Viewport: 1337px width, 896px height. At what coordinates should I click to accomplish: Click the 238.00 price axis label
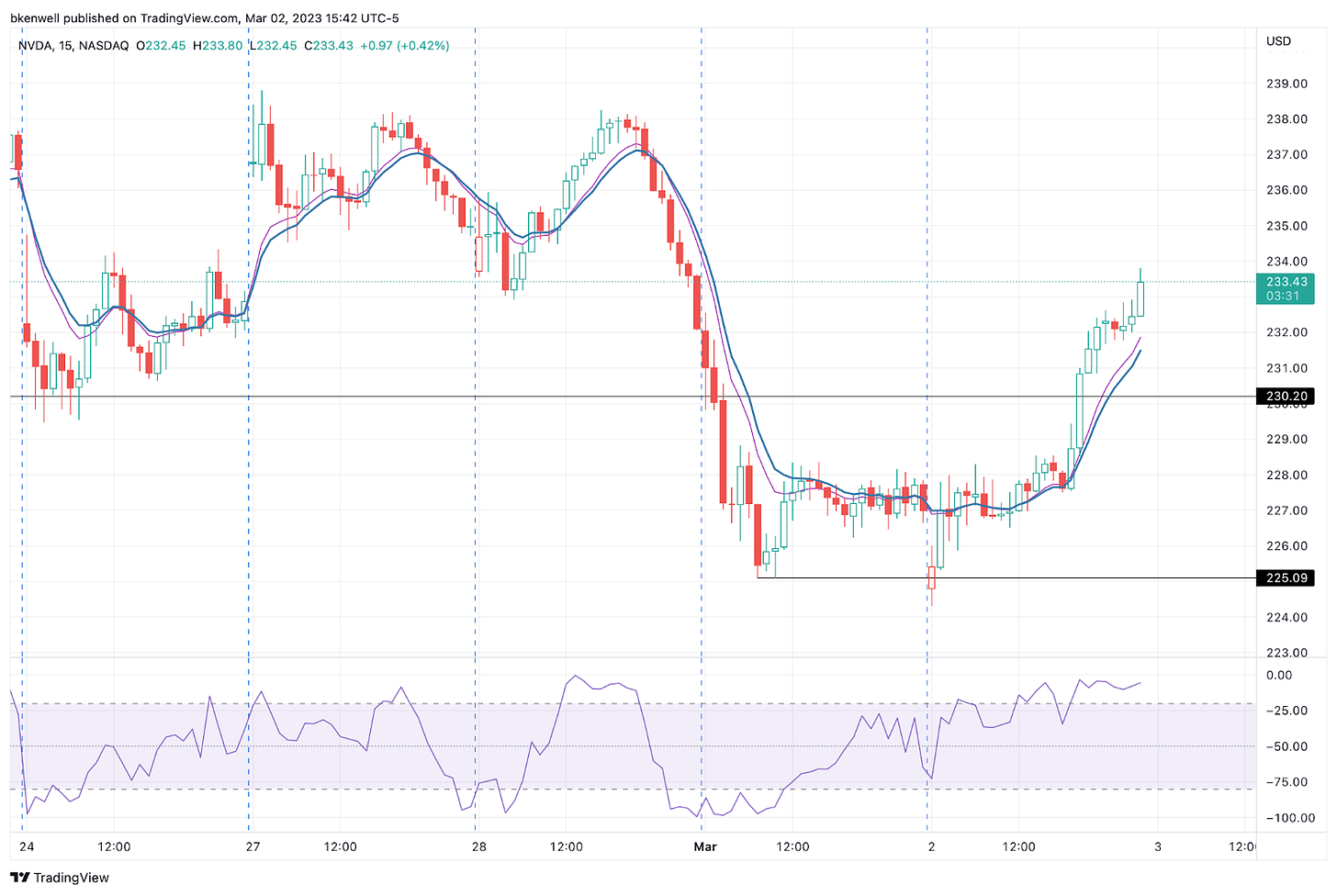point(1286,119)
